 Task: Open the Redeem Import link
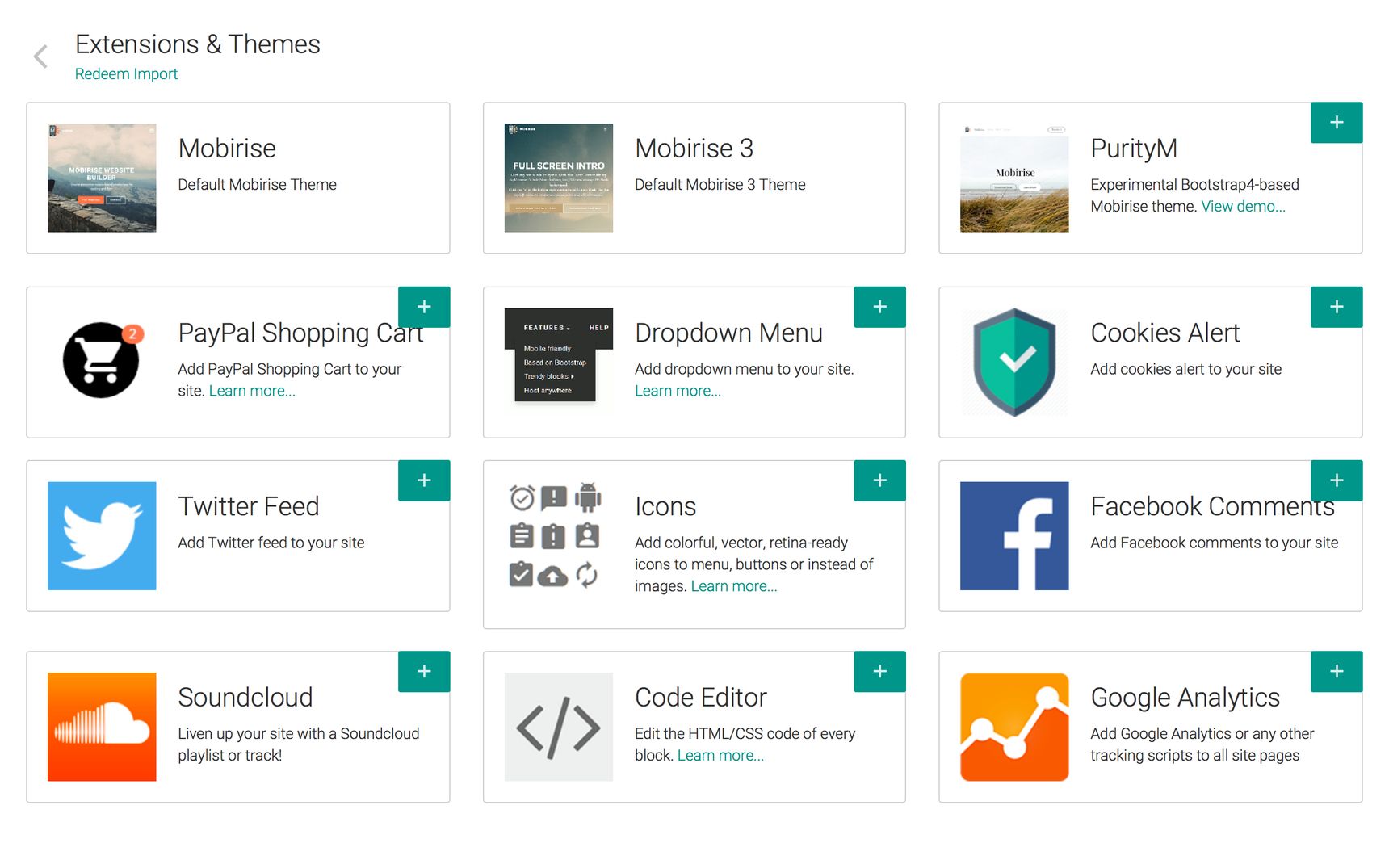126,73
